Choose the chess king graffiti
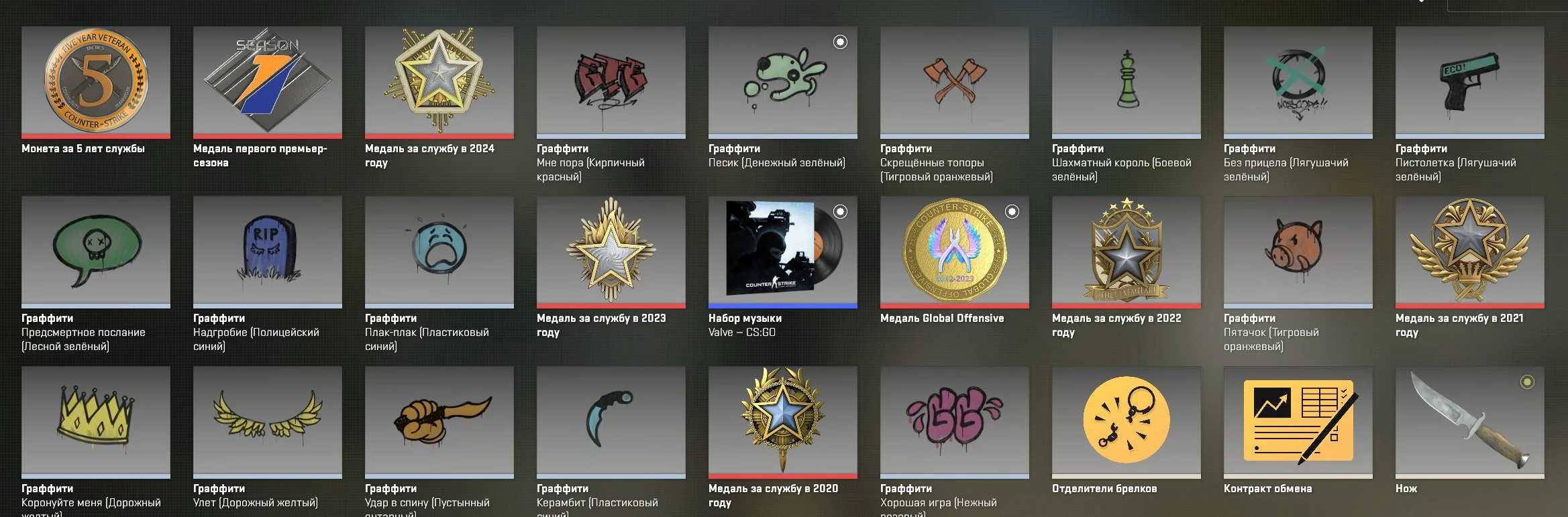Screen dimensions: 1568x517 (x=1127, y=82)
